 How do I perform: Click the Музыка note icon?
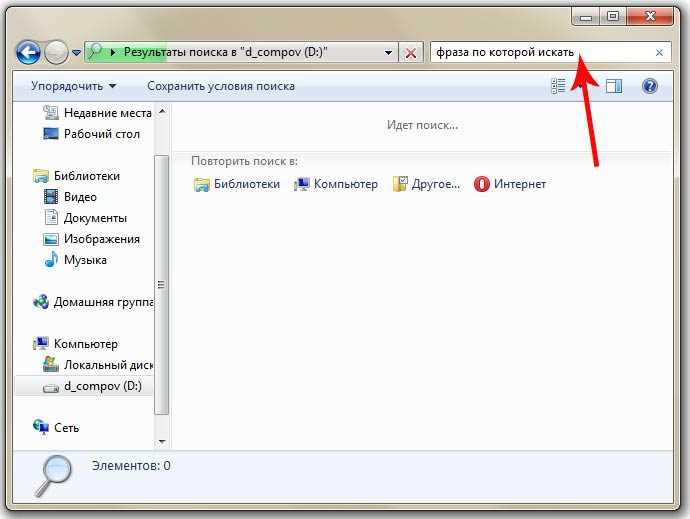[51, 259]
